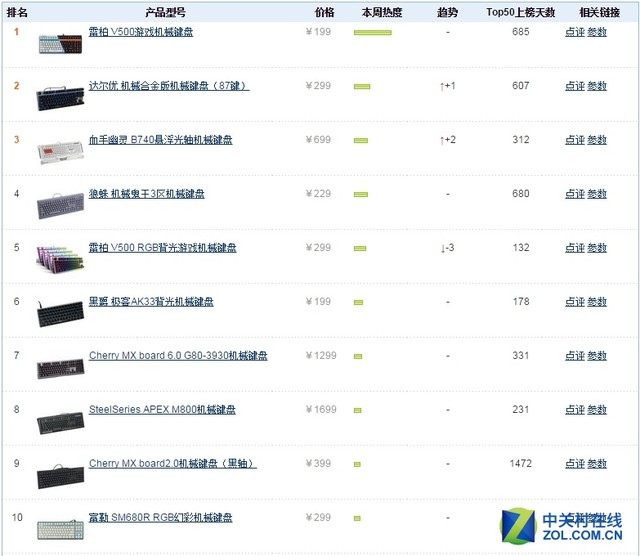Open the 雷柏 V500游戏机械键盘 product link
Screen dimensions: 640x556
tap(141, 32)
